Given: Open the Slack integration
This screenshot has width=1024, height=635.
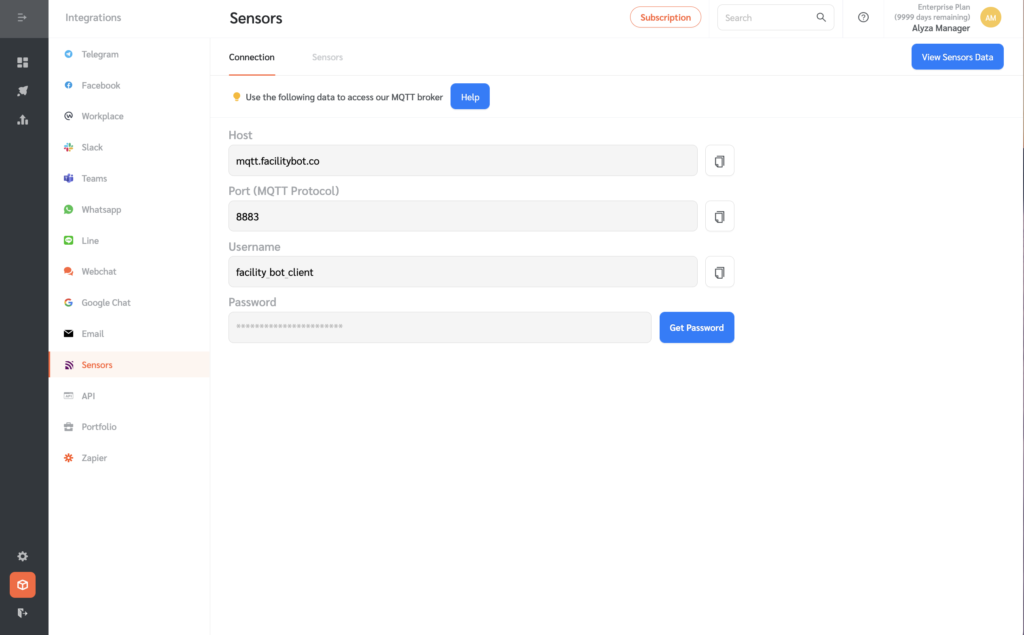Looking at the screenshot, I should pyautogui.click(x=94, y=147).
